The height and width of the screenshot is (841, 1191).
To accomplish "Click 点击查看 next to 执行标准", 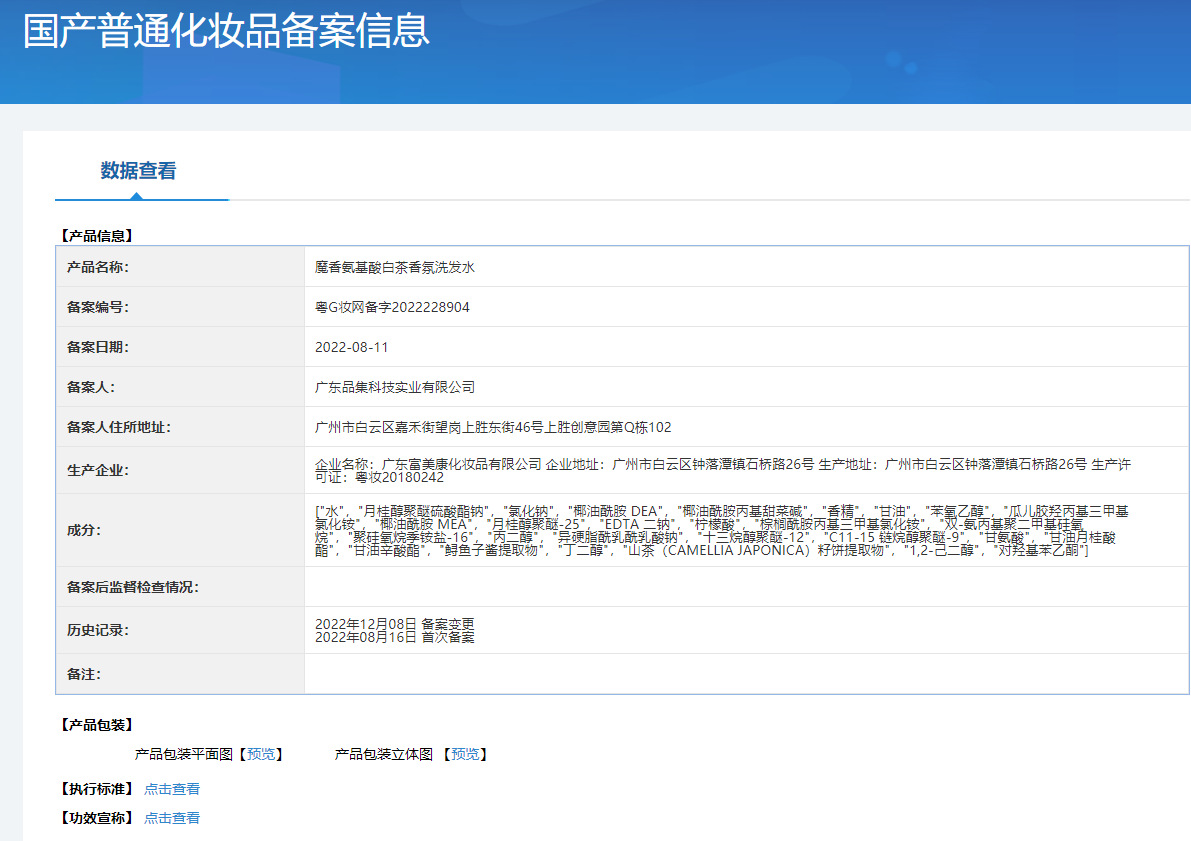I will (172, 789).
